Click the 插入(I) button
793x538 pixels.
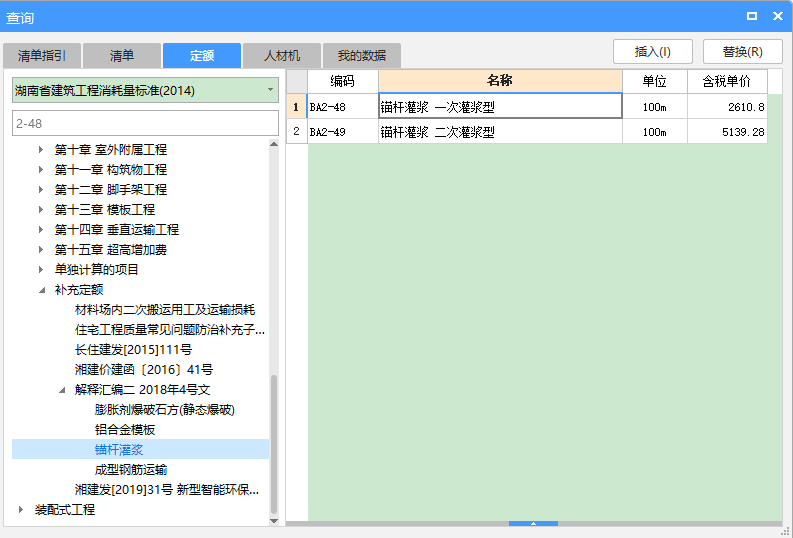pos(652,52)
